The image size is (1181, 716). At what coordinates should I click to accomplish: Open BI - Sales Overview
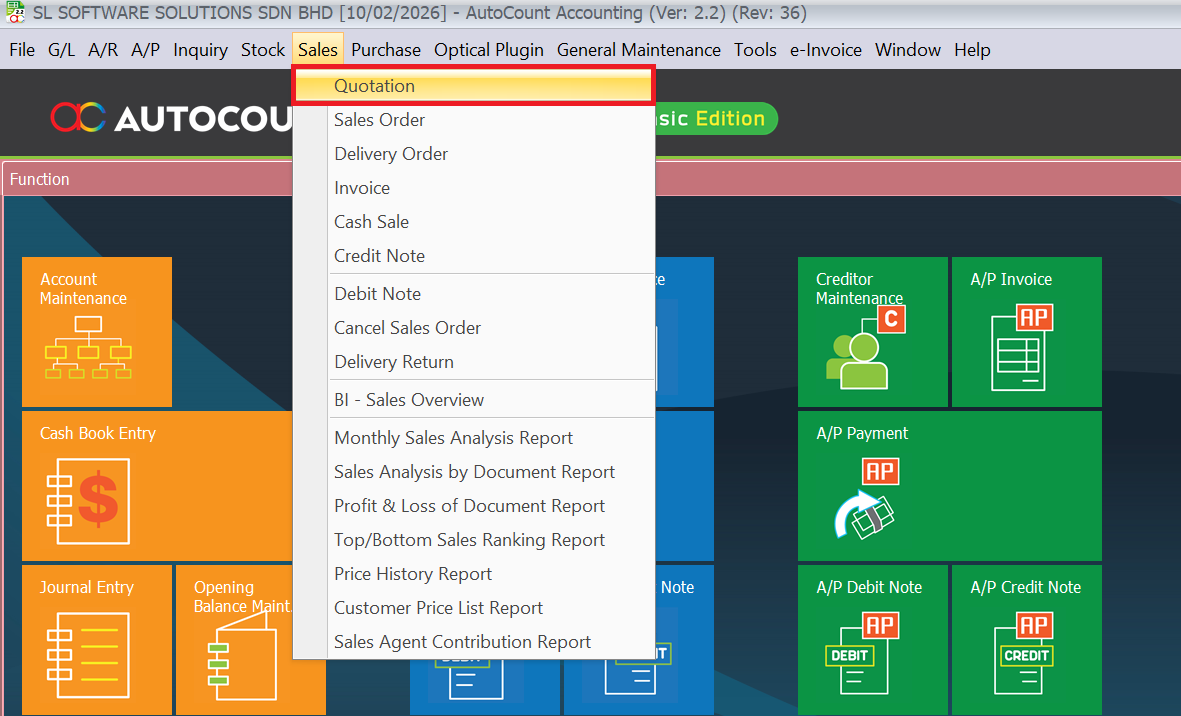coord(409,400)
